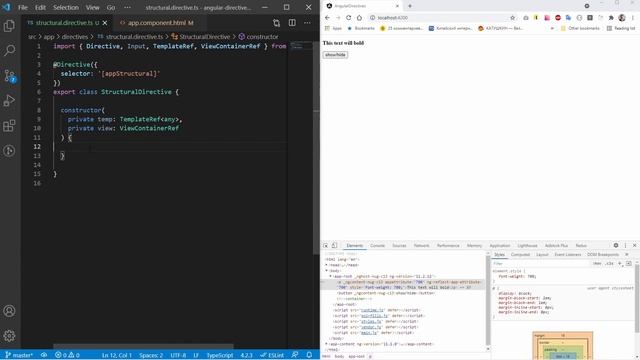The image size is (640, 360).
Task: Switch to the Computed styles tab
Action: click(520, 255)
